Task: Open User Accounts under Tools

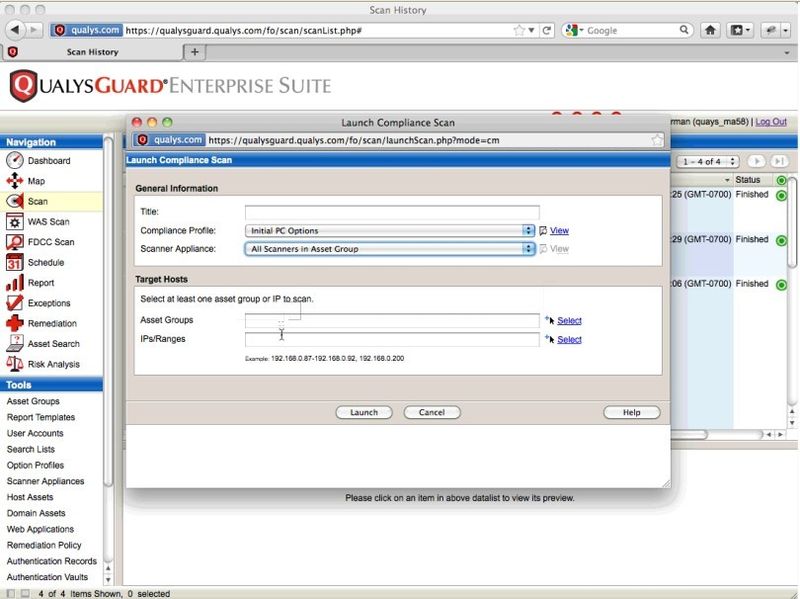Action: click(35, 433)
